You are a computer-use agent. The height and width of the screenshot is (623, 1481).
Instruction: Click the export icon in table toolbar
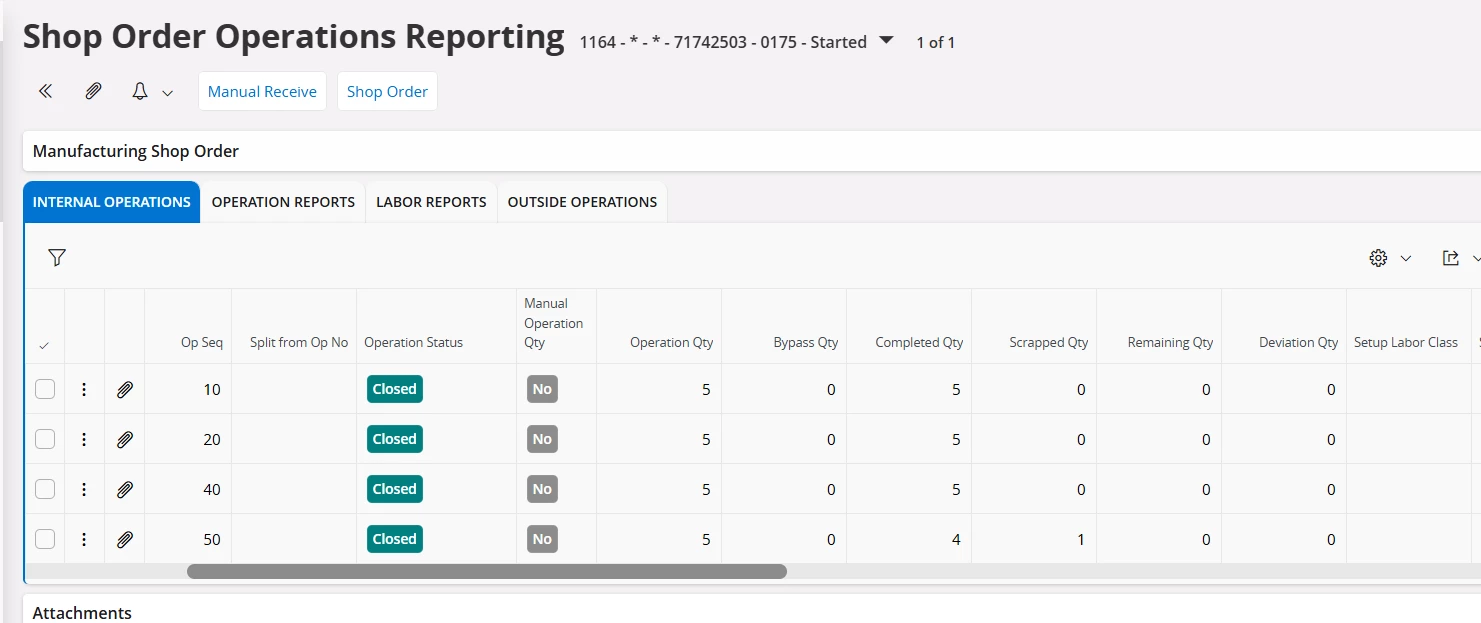(1451, 258)
